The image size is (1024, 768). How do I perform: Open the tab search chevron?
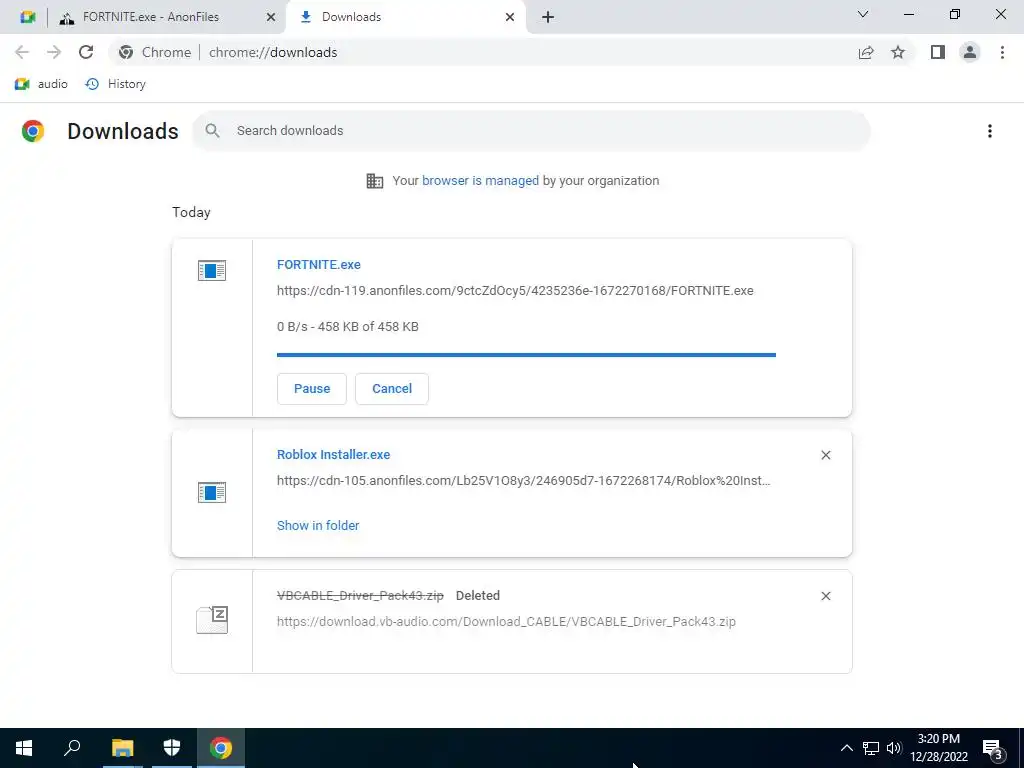[863, 14]
